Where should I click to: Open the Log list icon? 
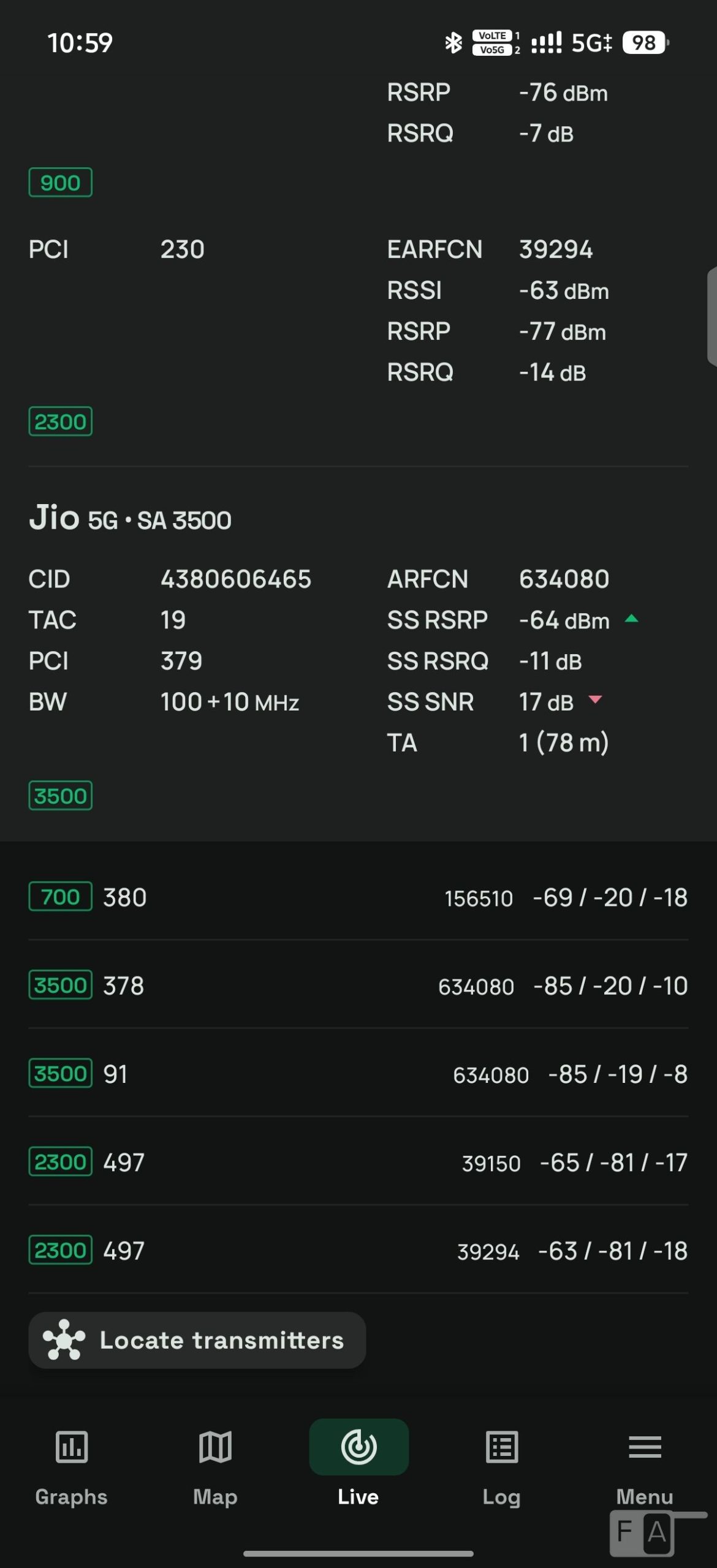click(502, 1447)
